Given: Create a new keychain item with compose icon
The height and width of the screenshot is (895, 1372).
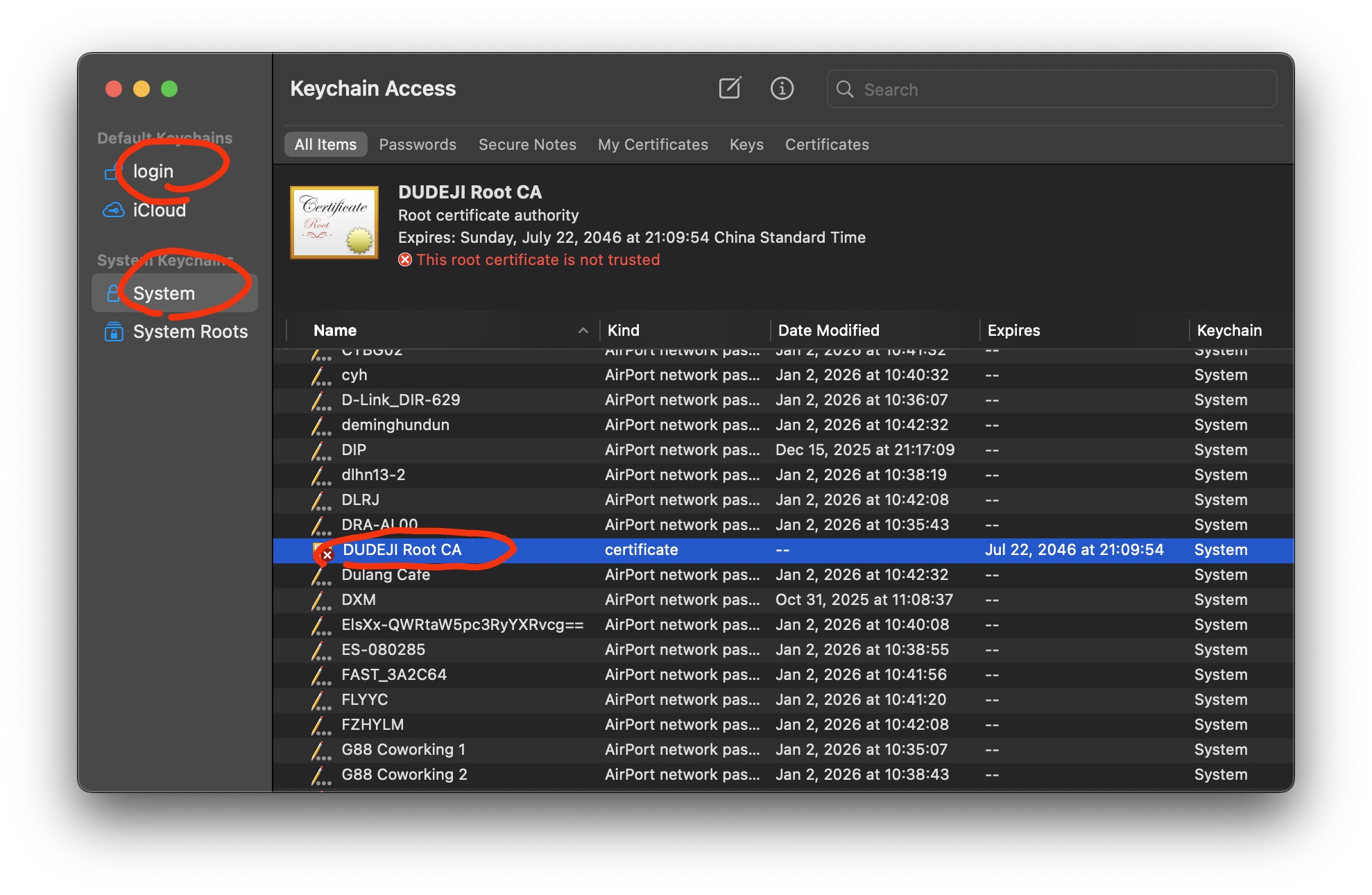Looking at the screenshot, I should click(730, 88).
